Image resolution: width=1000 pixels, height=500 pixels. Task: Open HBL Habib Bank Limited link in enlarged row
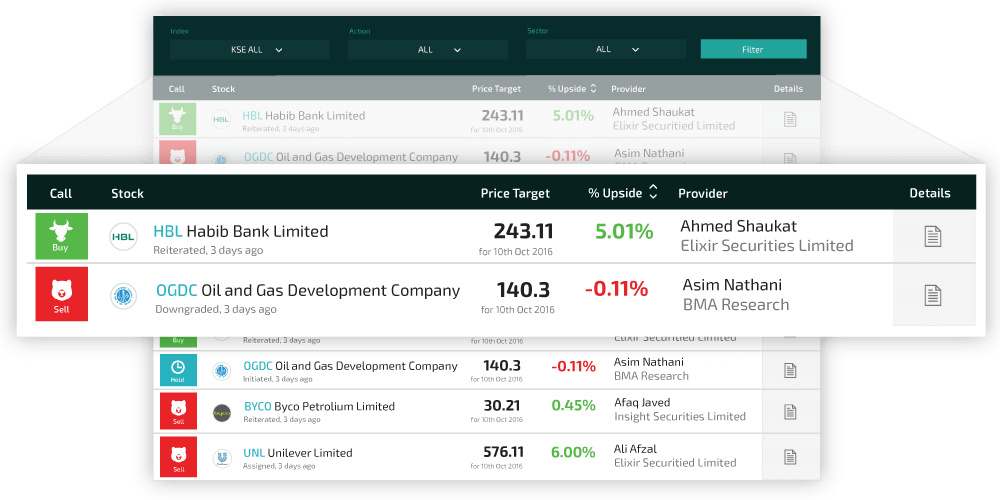click(241, 230)
